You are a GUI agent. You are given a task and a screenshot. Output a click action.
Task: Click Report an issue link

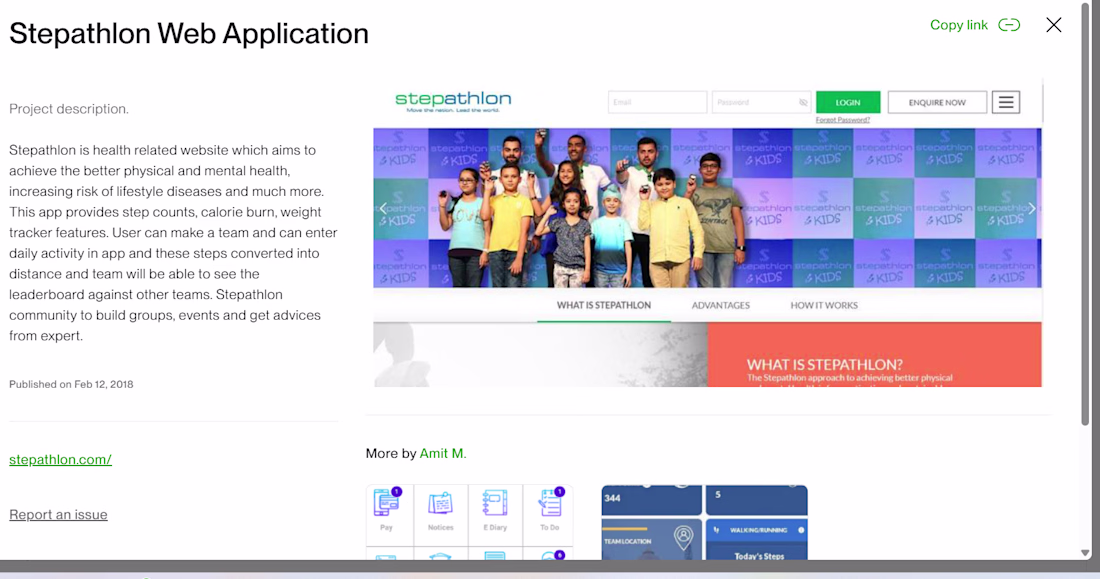coord(58,514)
